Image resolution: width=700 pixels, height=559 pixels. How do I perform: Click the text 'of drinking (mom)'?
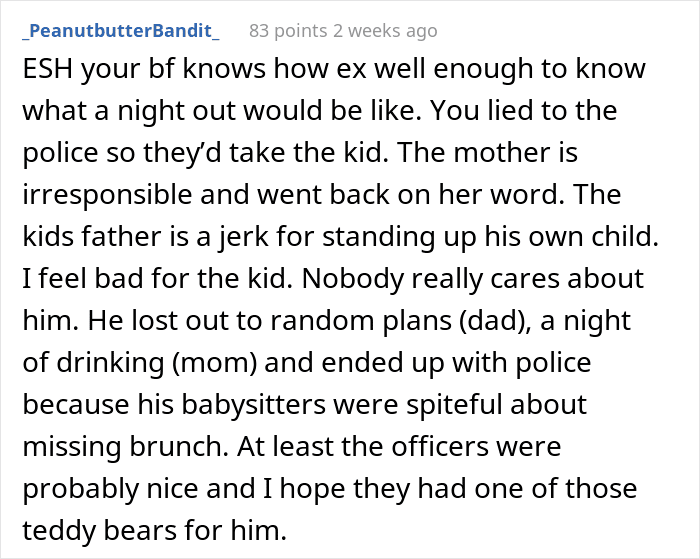point(140,363)
